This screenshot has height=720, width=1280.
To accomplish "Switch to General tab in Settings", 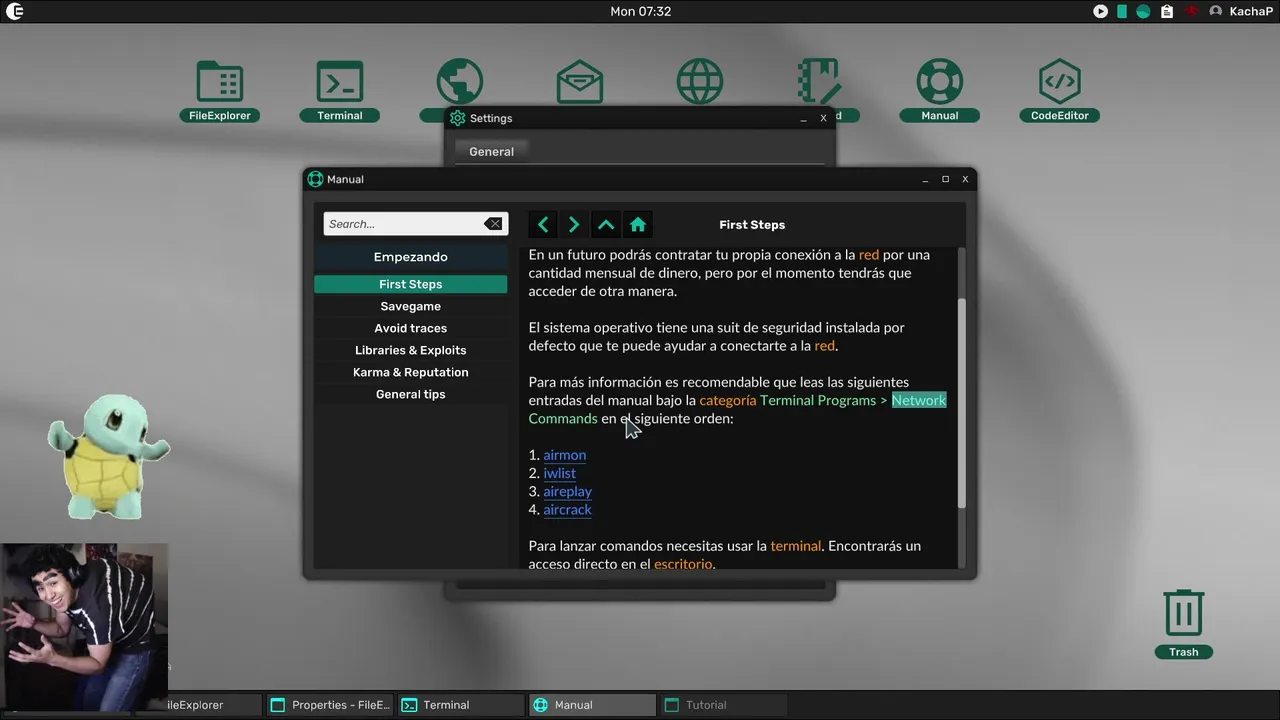I will [x=491, y=152].
